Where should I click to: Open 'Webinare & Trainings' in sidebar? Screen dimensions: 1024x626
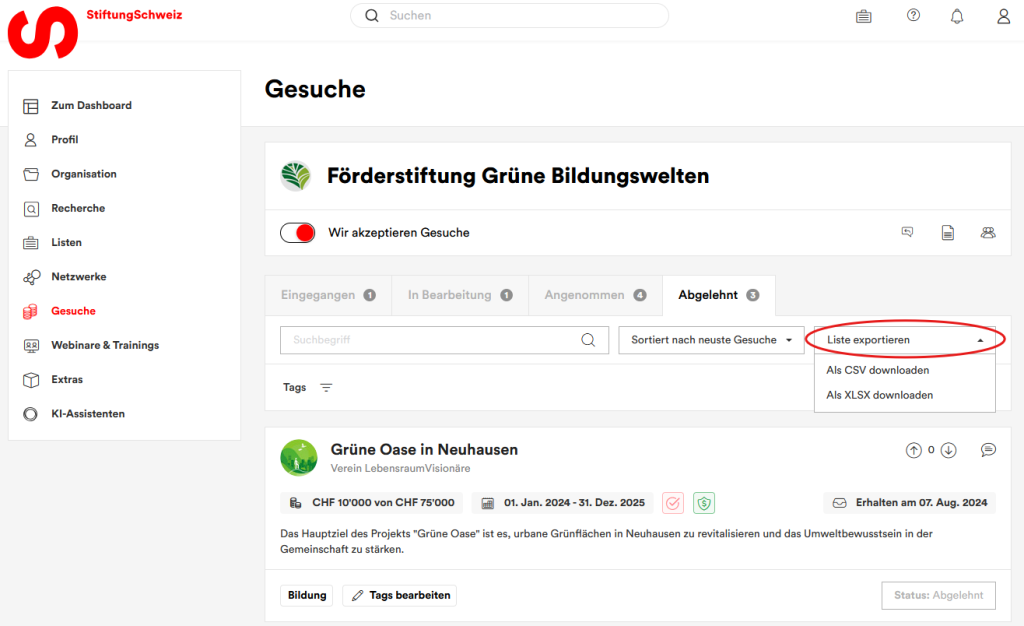pyautogui.click(x=105, y=345)
